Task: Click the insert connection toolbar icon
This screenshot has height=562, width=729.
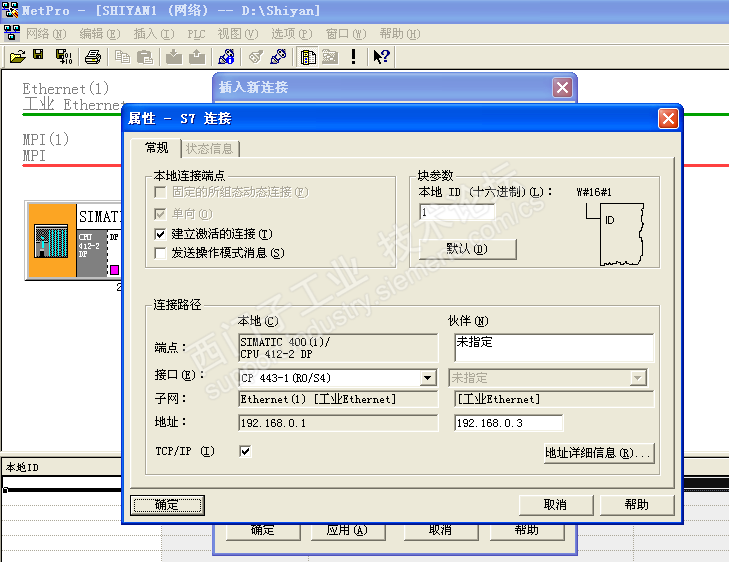Action: click(278, 57)
